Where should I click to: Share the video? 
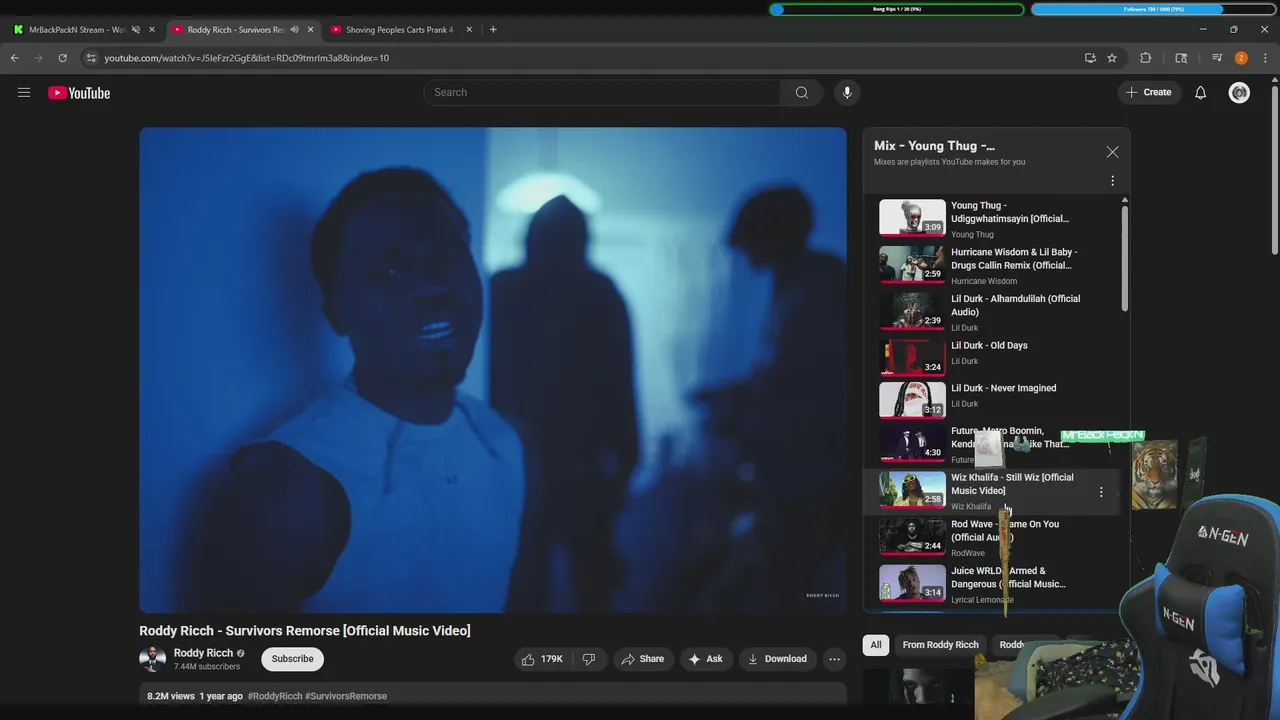(x=642, y=659)
